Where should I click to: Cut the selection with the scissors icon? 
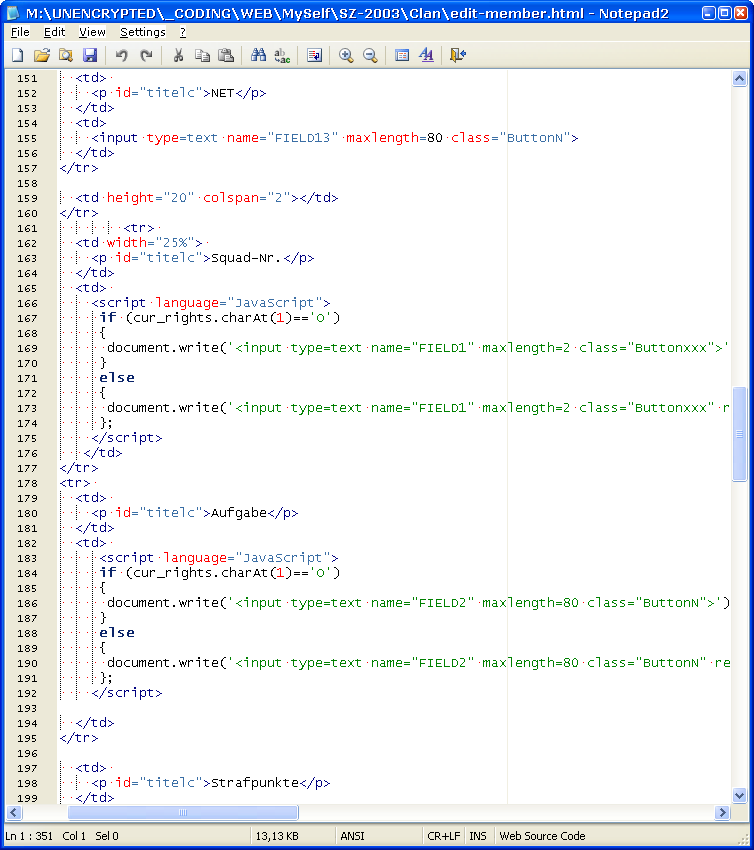tap(178, 55)
